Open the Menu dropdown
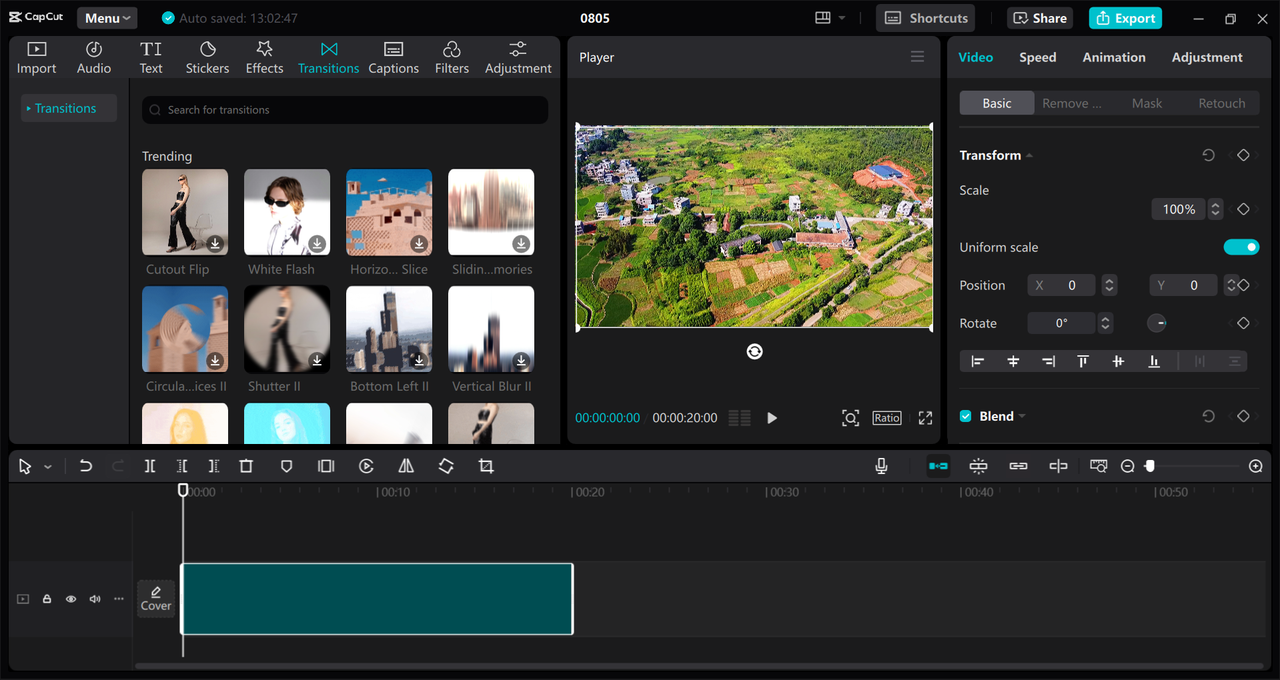 [107, 18]
